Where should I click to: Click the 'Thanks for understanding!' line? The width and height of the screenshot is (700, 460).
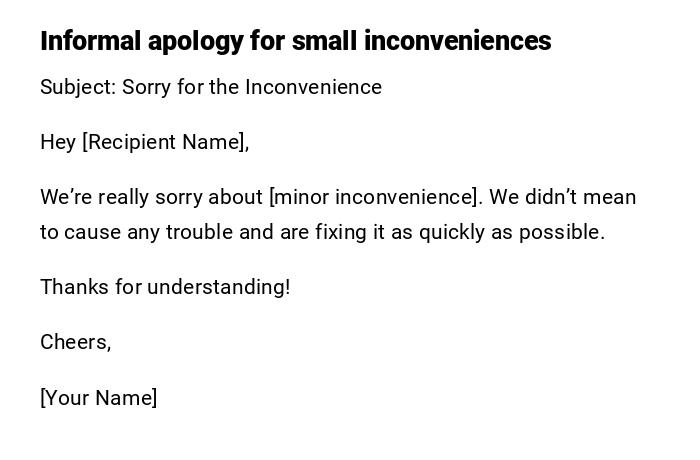[165, 287]
